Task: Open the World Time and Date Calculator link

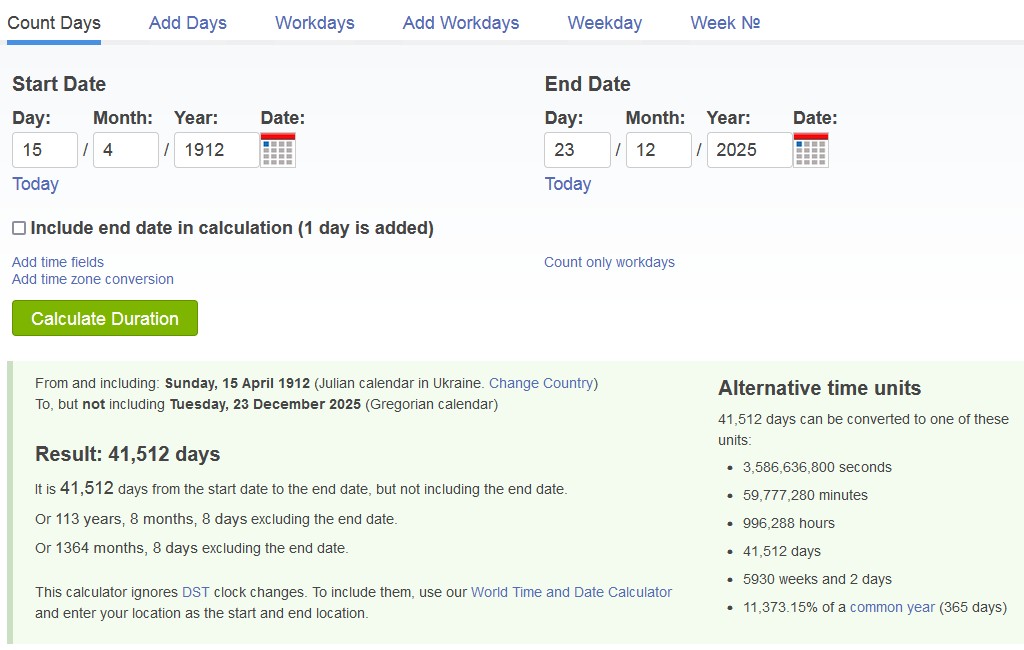Action: (x=571, y=592)
